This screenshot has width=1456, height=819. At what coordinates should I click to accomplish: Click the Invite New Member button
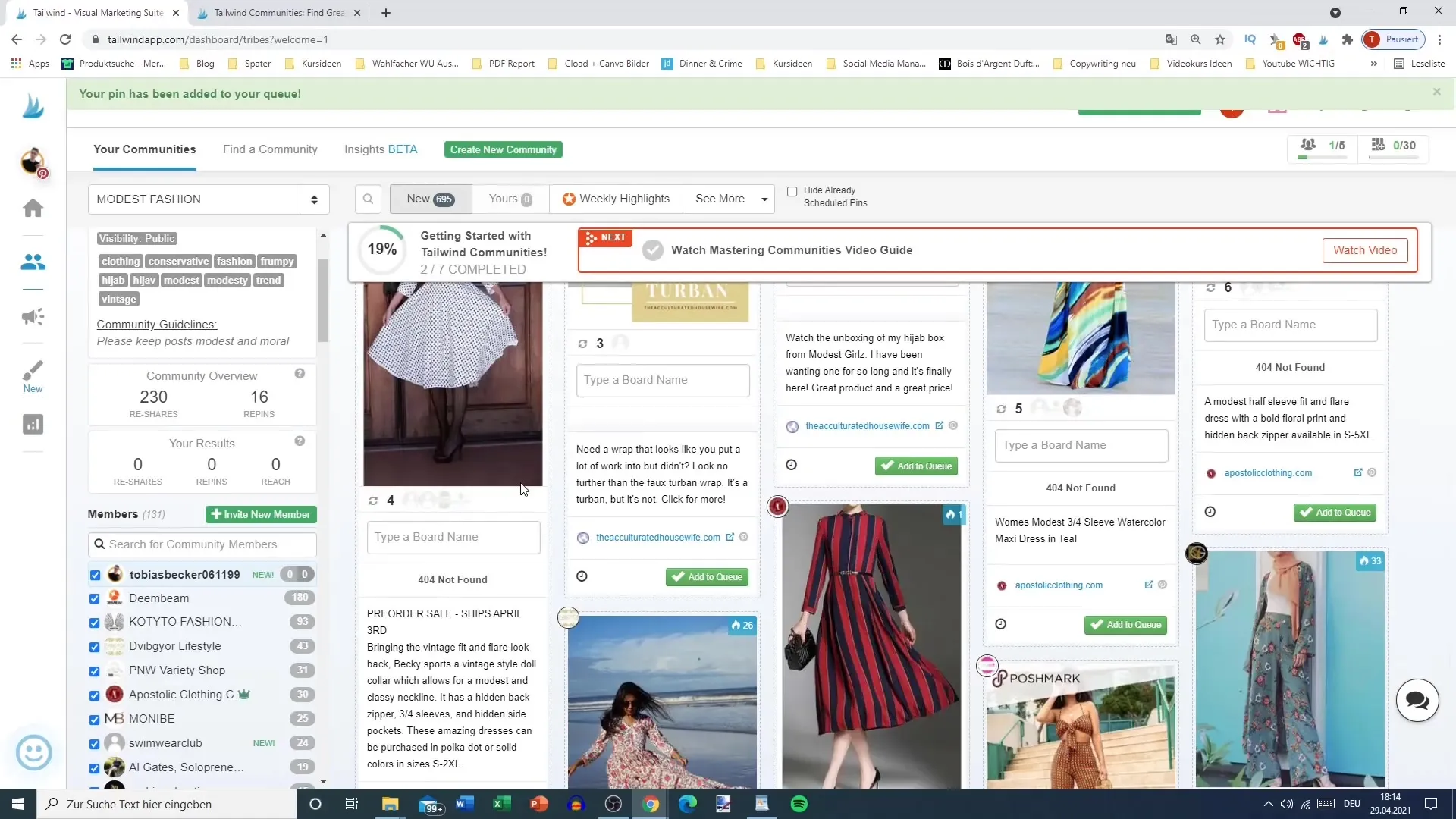261,513
